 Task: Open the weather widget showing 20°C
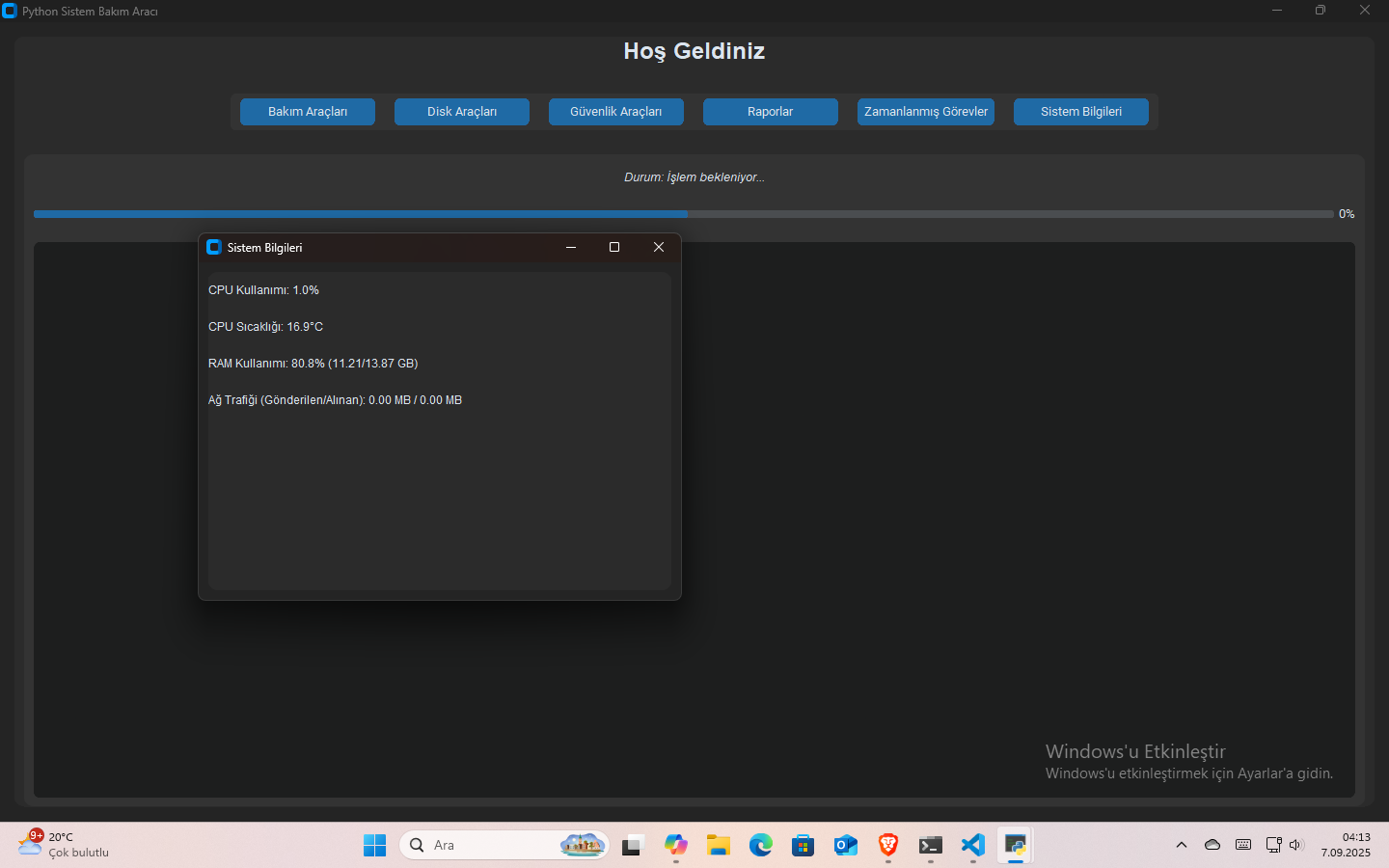point(64,845)
